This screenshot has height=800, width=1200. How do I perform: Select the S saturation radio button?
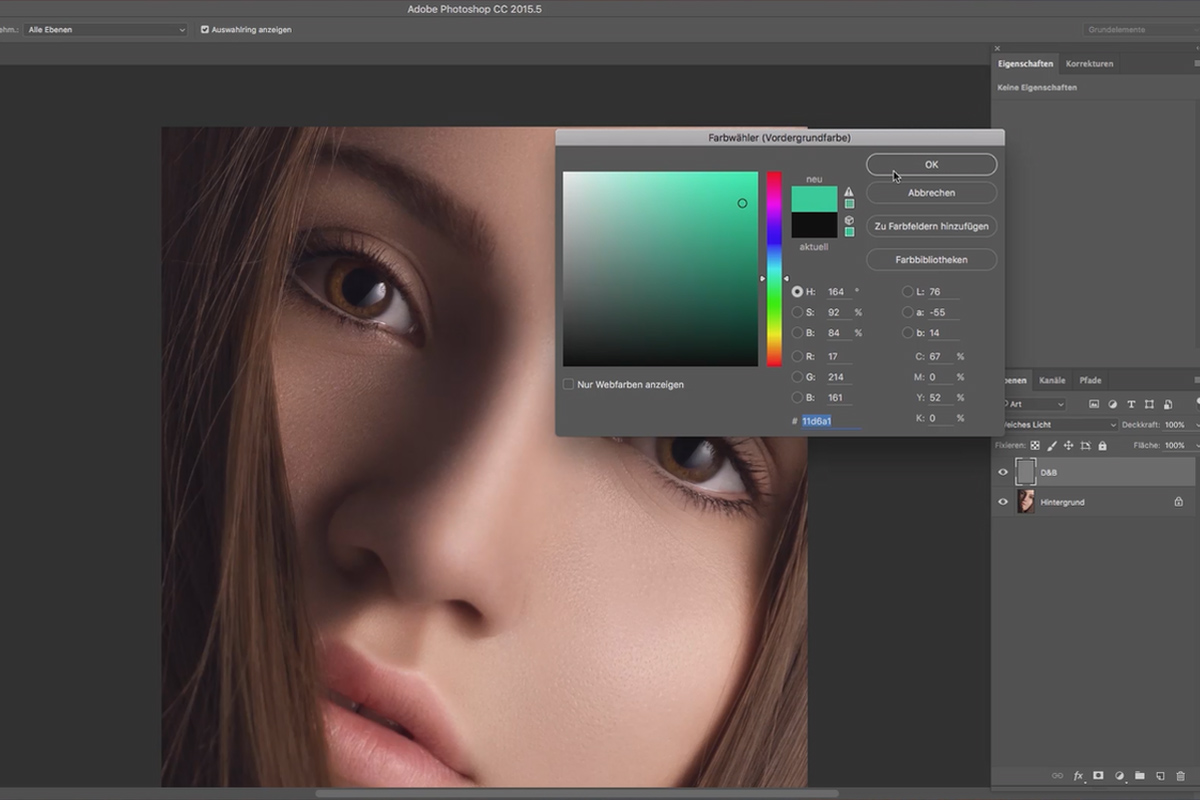click(x=797, y=313)
